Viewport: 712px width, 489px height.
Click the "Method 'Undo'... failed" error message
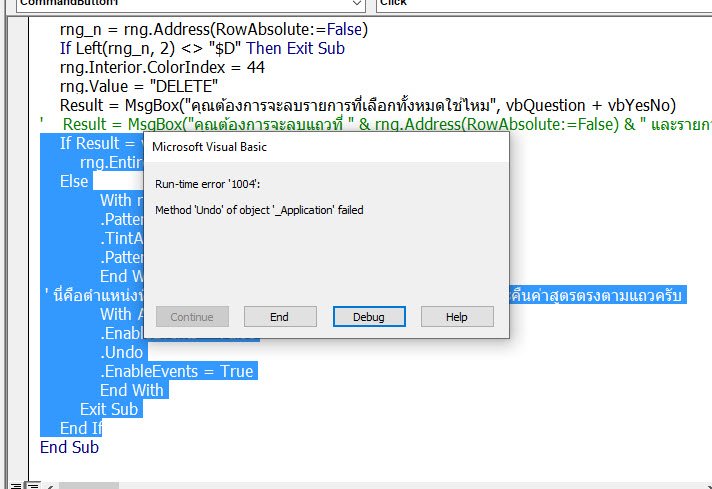(x=259, y=210)
